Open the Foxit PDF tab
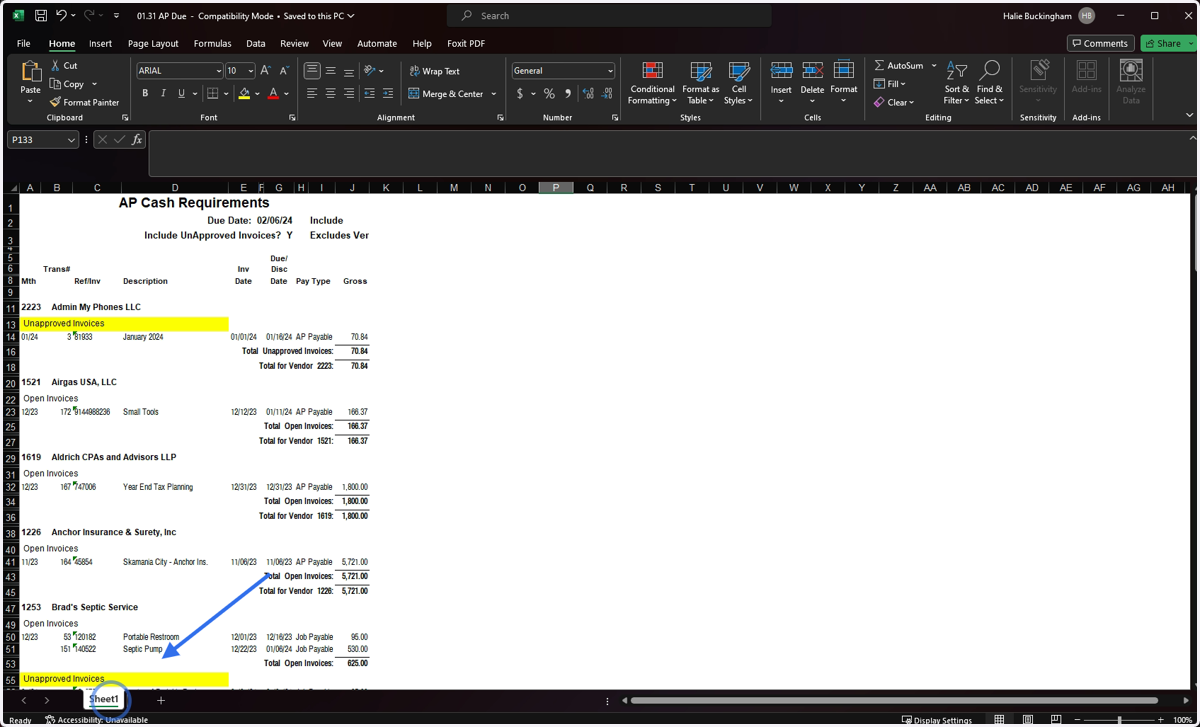Viewport: 1200px width, 727px height. tap(466, 44)
